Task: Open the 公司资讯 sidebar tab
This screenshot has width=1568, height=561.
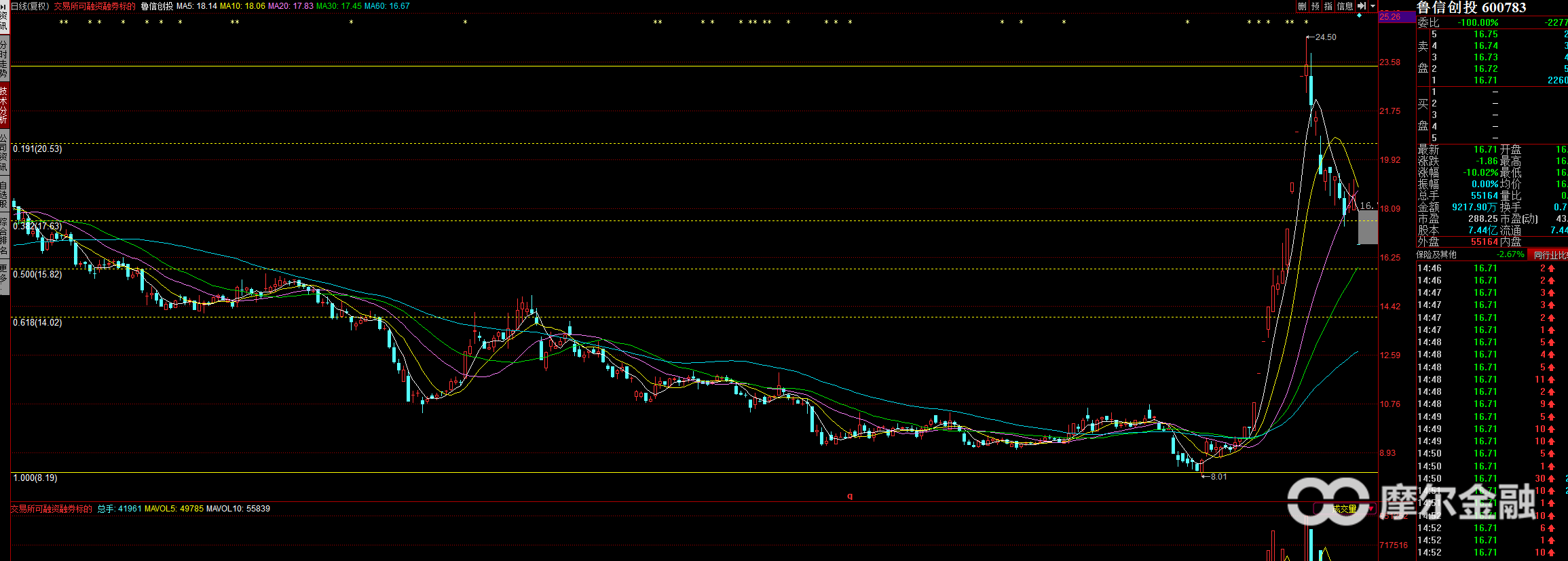Action: [x=4, y=152]
